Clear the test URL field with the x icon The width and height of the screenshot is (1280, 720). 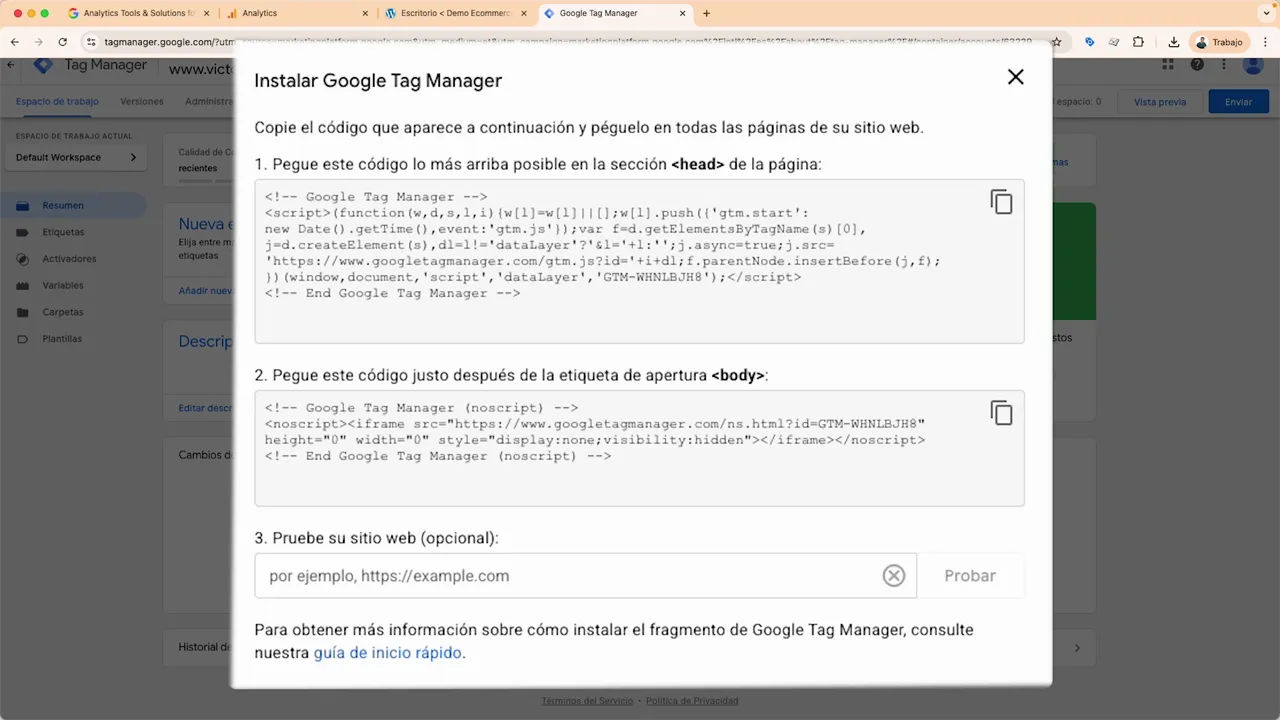click(893, 575)
